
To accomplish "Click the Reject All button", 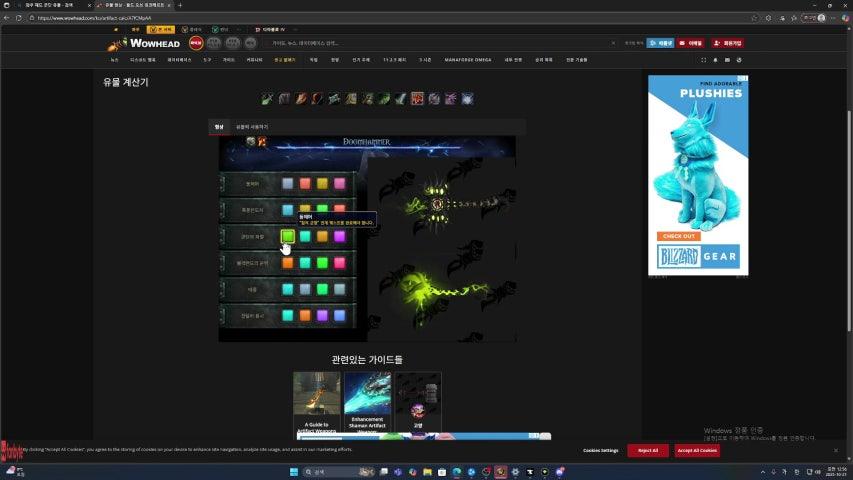I will pyautogui.click(x=648, y=450).
